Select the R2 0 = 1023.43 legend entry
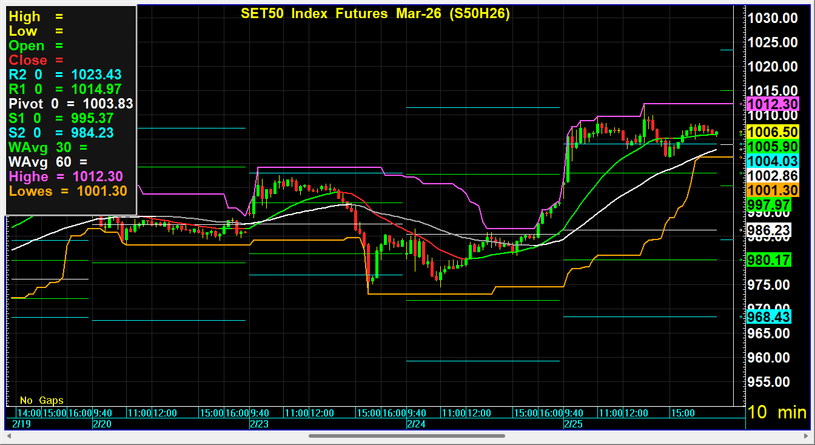Screen dimensions: 815x445 tap(65, 74)
